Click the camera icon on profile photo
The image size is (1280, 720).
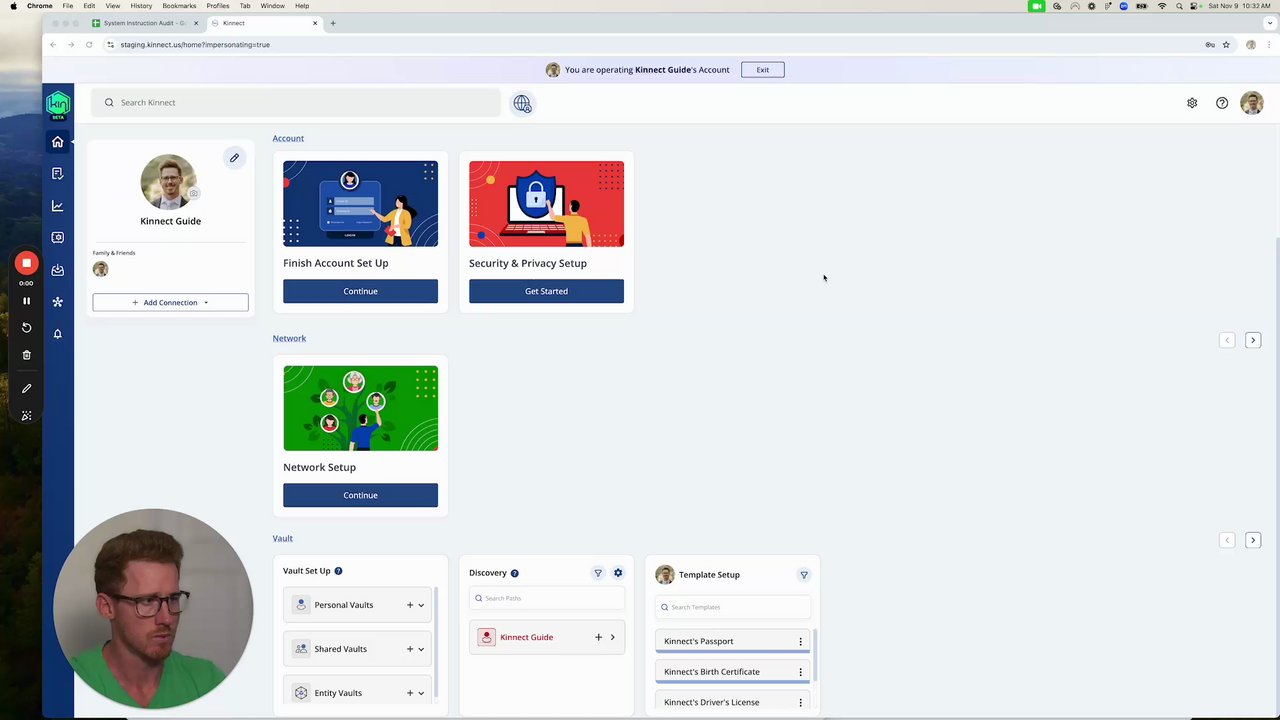pyautogui.click(x=194, y=193)
